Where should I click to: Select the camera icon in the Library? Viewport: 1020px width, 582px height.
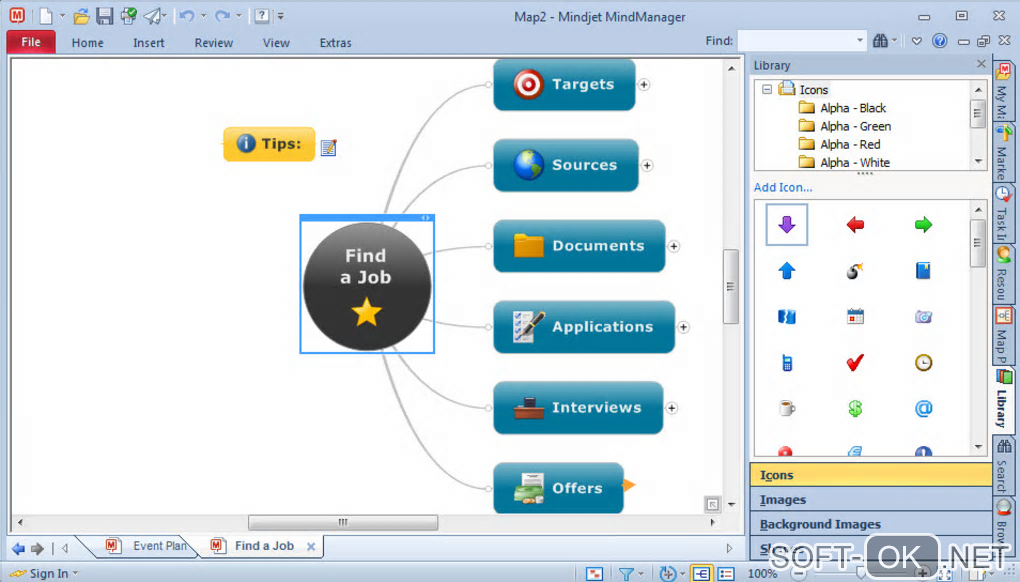[923, 317]
